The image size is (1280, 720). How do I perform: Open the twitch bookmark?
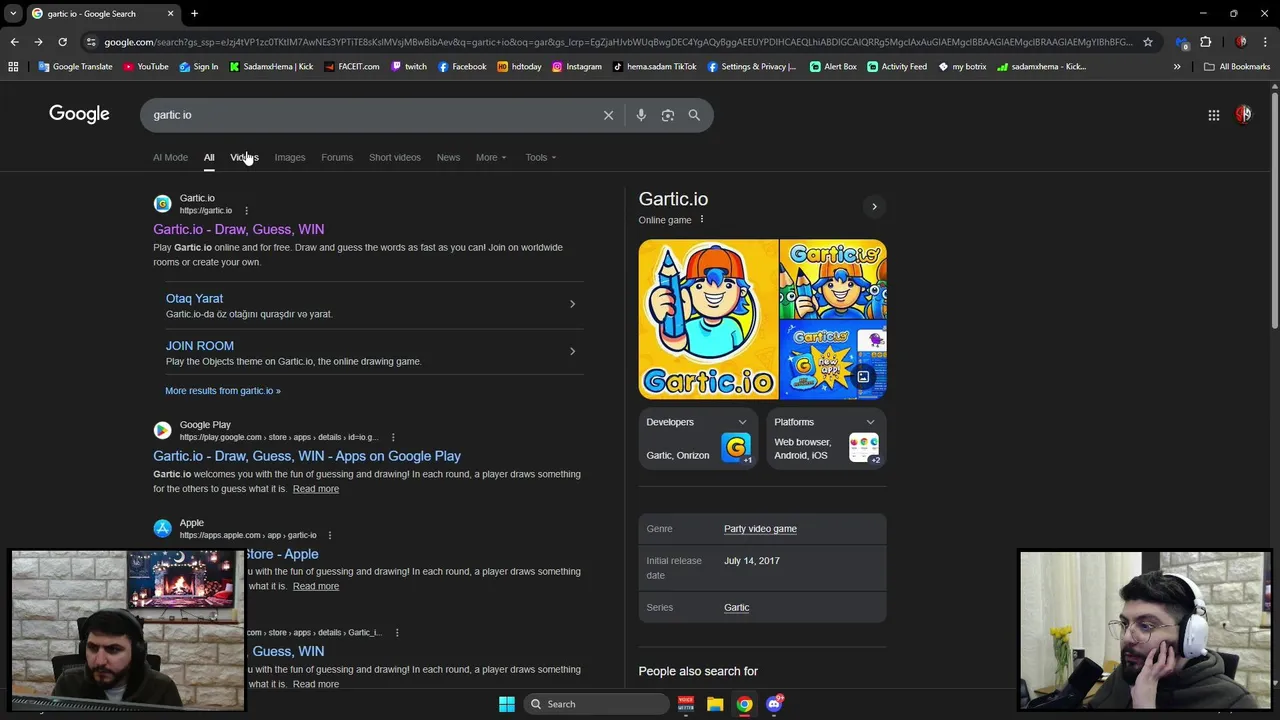(x=409, y=67)
